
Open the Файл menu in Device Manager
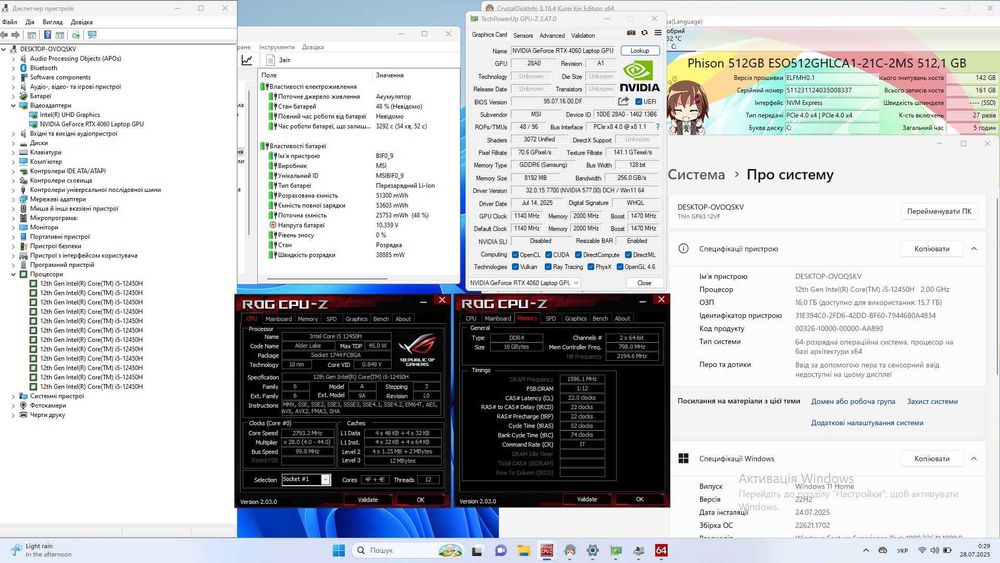tap(10, 22)
